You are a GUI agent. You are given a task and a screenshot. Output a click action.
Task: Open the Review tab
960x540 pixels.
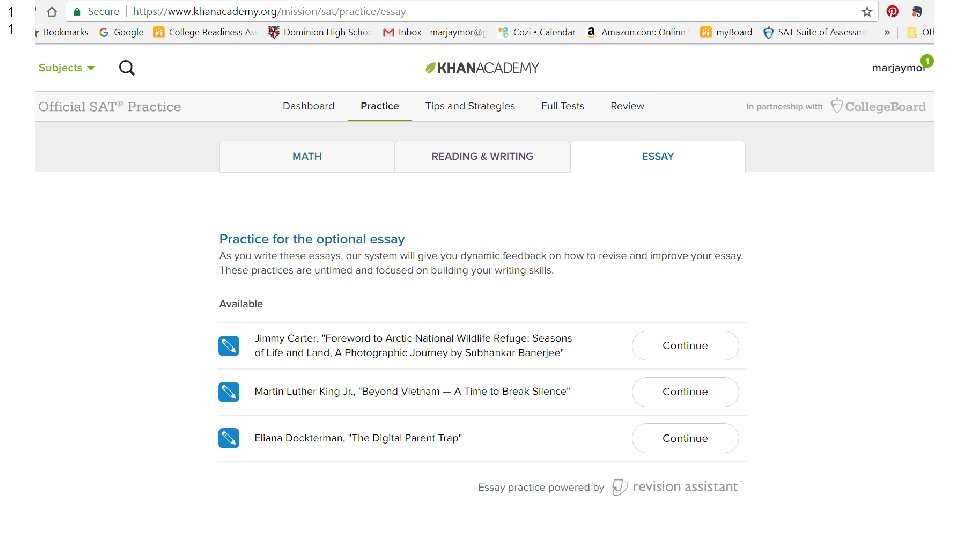[x=628, y=106]
